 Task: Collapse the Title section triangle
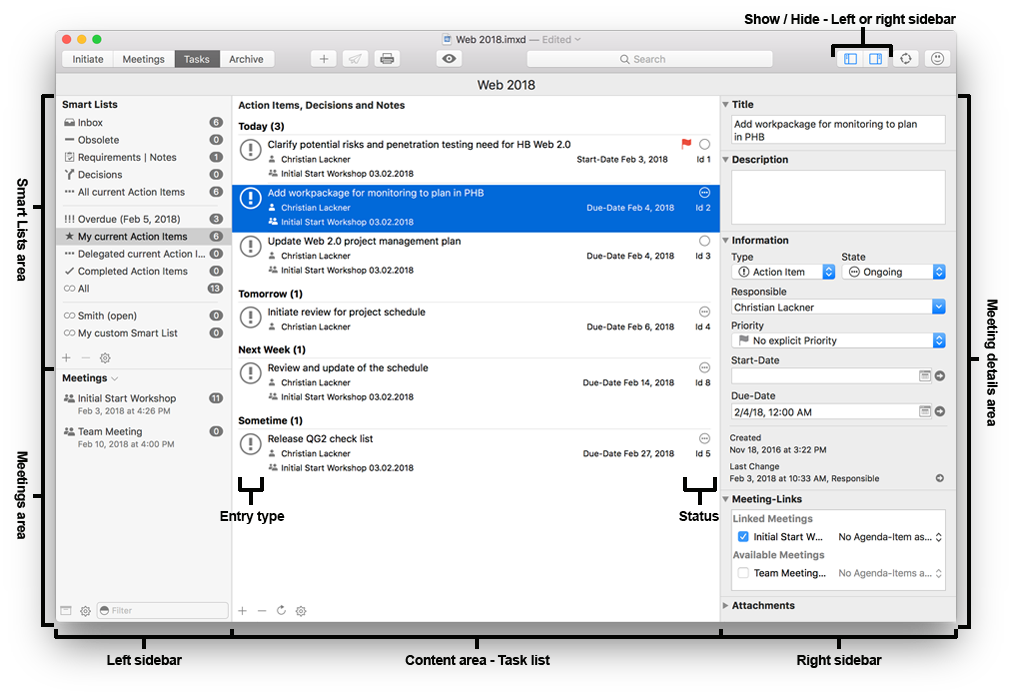click(725, 104)
